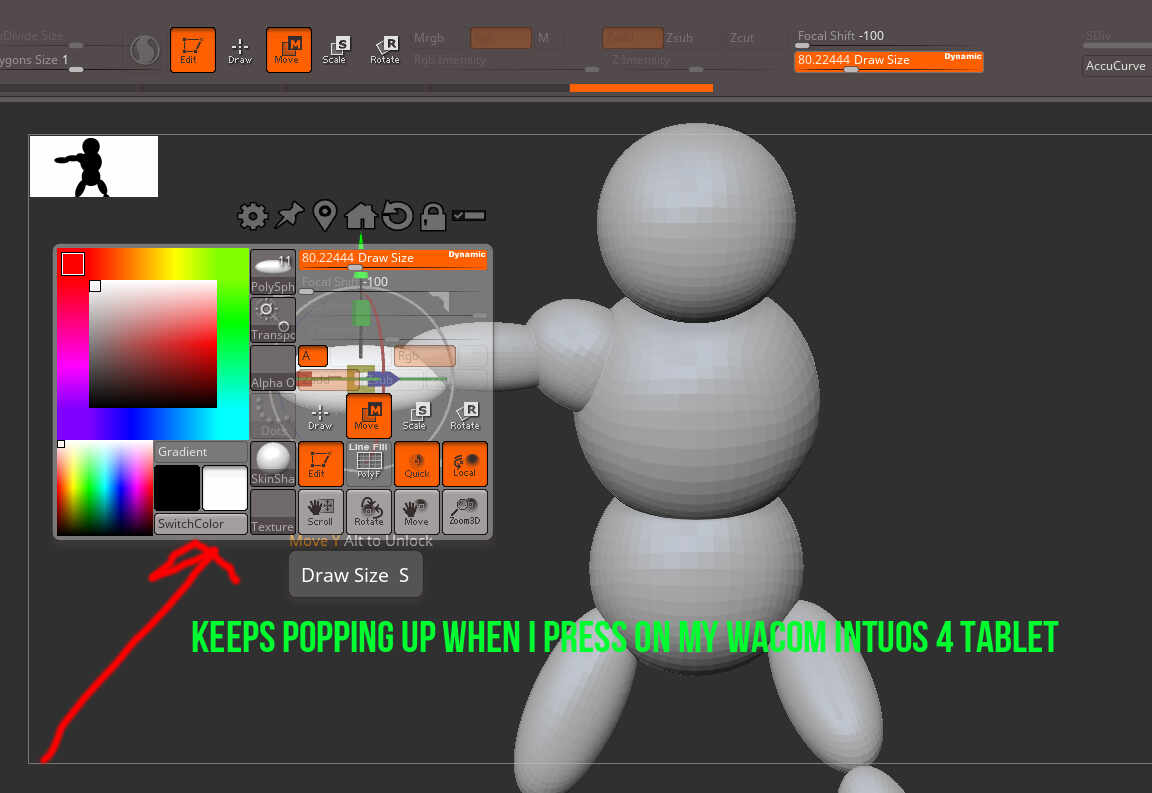
Task: Pick a shade in the red saturation square
Action: click(153, 344)
